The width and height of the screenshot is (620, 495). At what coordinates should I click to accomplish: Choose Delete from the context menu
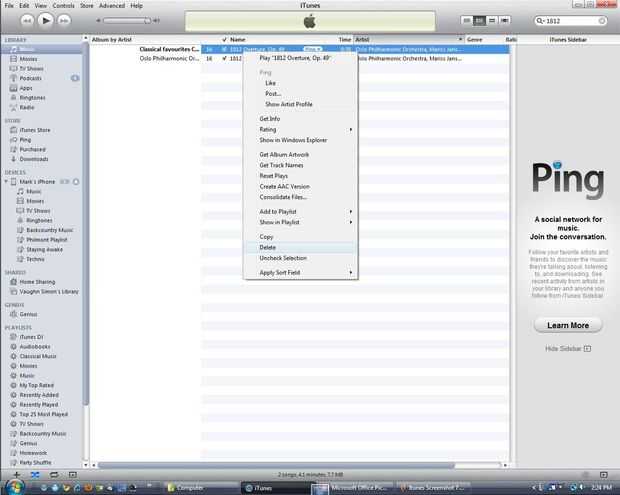tap(301, 248)
